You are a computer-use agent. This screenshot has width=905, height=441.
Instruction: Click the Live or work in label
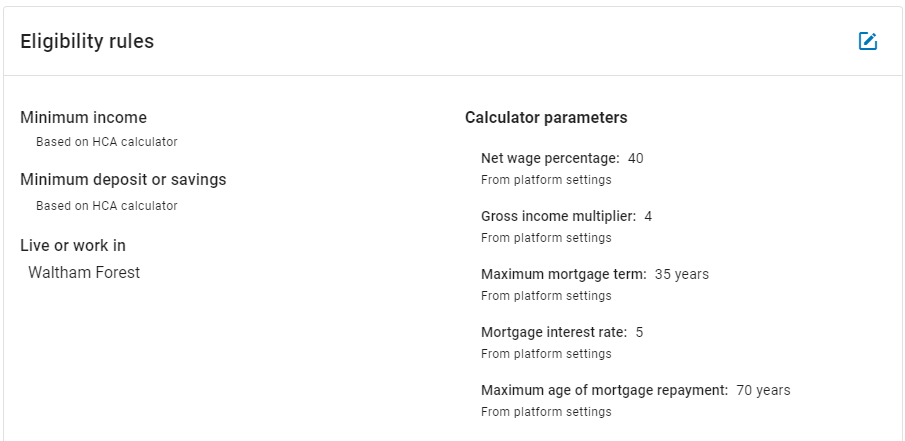click(x=73, y=246)
